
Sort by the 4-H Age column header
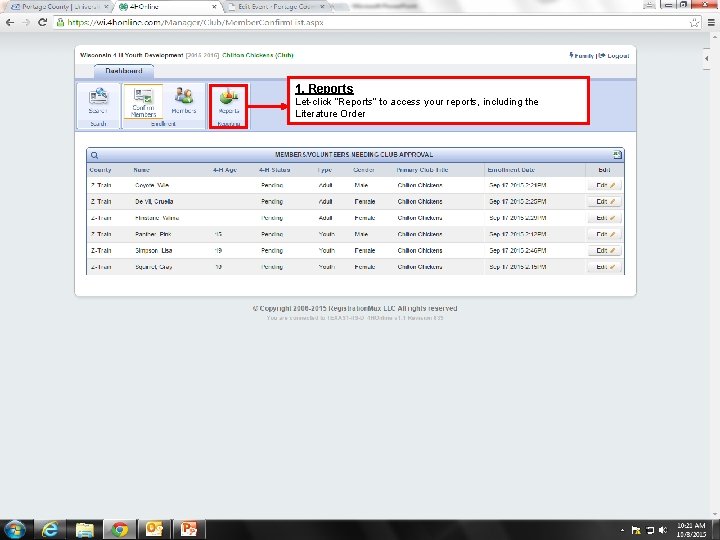(225, 170)
